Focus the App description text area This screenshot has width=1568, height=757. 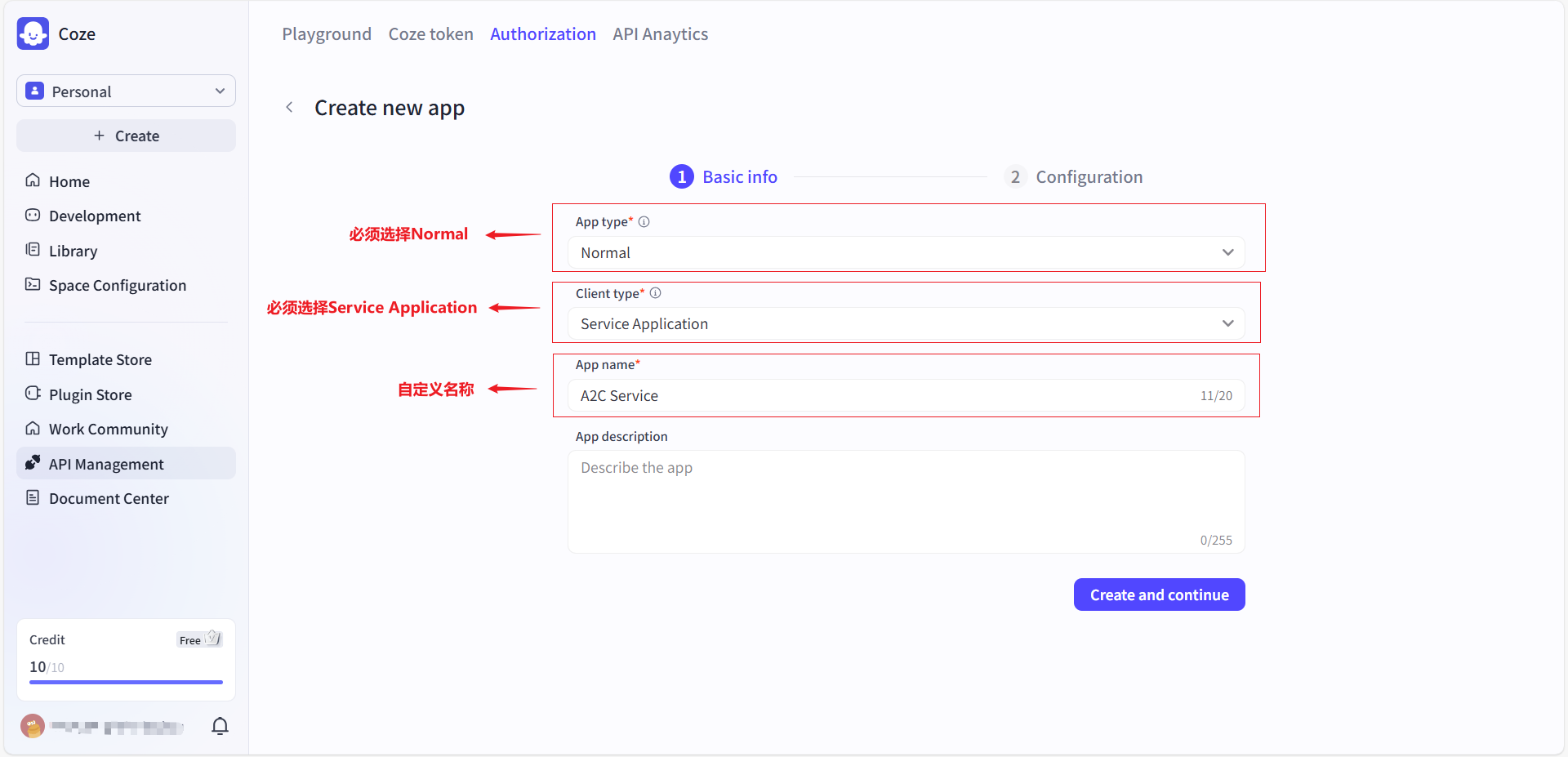(x=906, y=500)
